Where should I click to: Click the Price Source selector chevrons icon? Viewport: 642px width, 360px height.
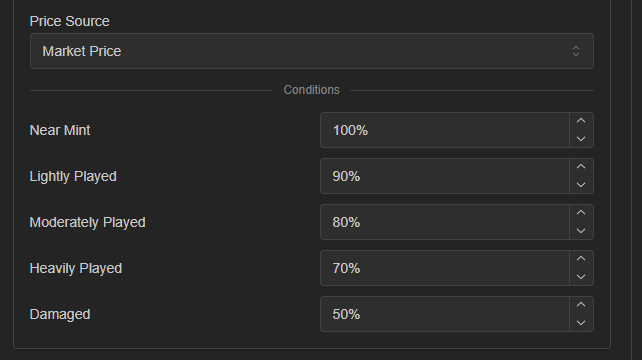pyautogui.click(x=576, y=51)
